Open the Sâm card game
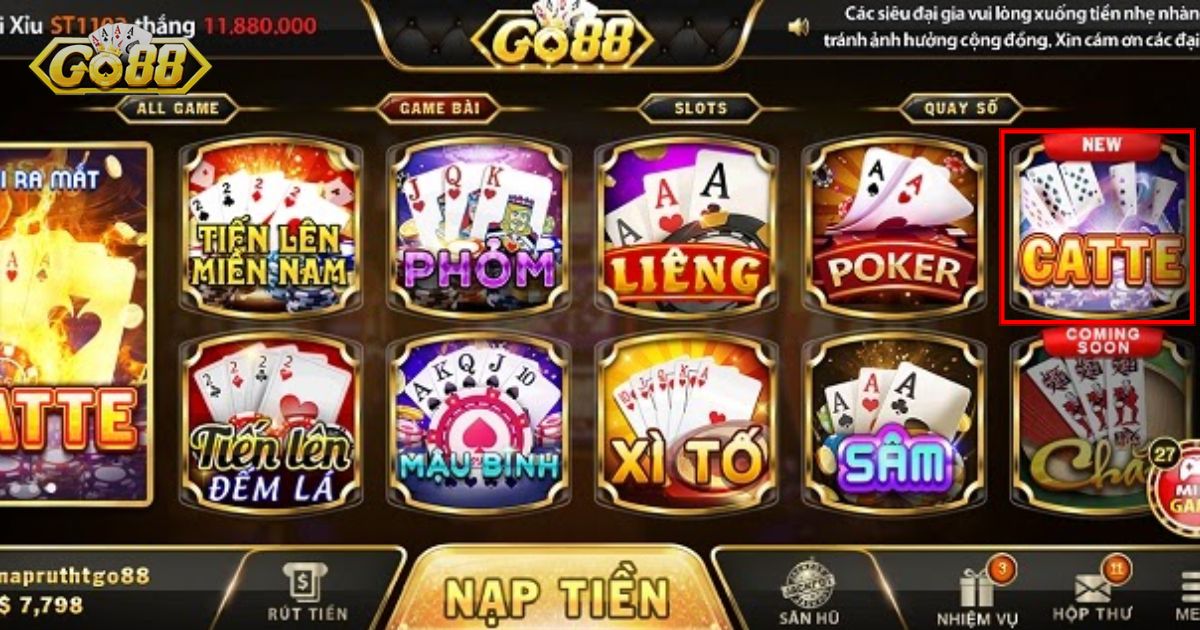Image resolution: width=1200 pixels, height=630 pixels. (x=894, y=422)
